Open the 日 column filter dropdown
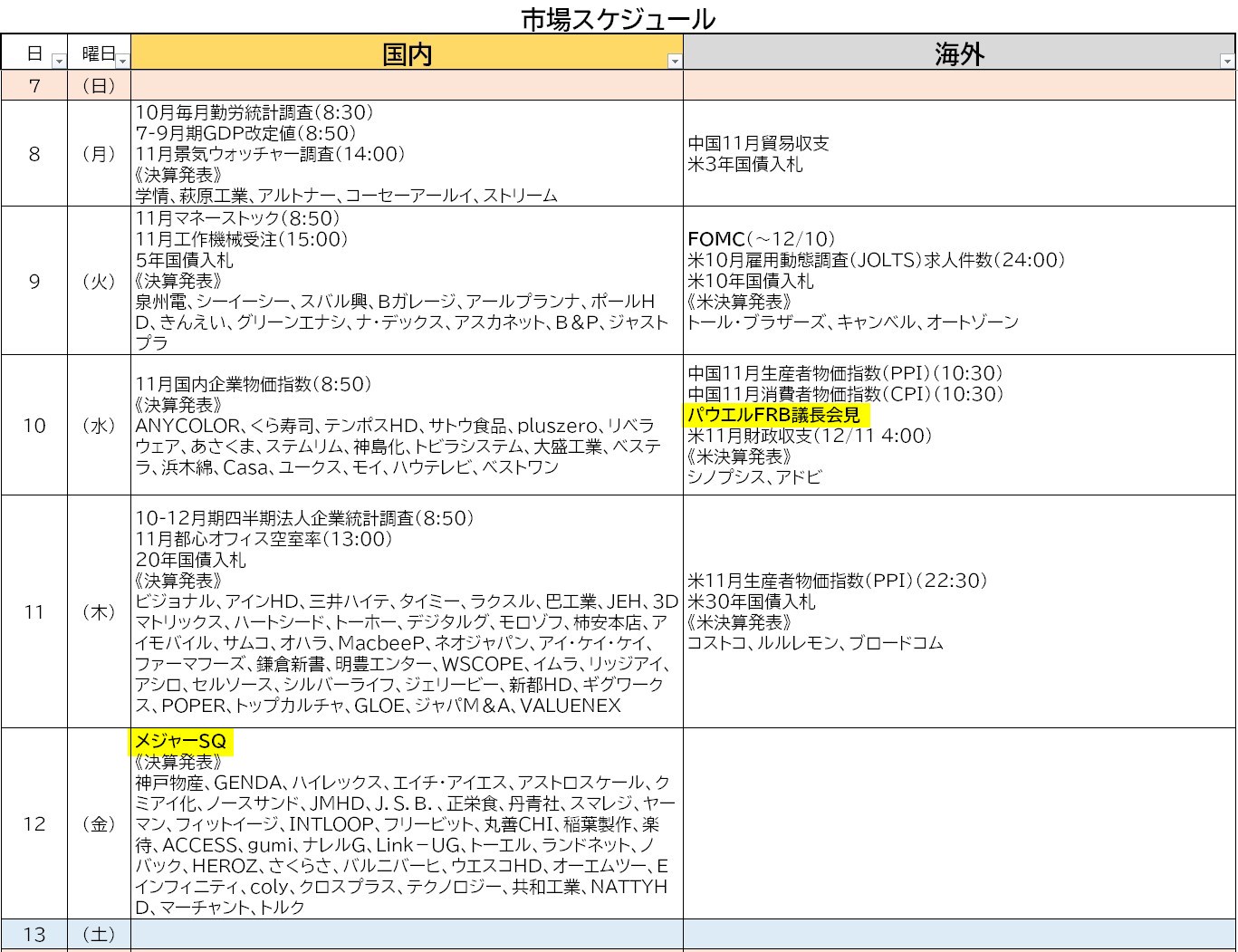This screenshot has height=952, width=1238. tap(59, 62)
